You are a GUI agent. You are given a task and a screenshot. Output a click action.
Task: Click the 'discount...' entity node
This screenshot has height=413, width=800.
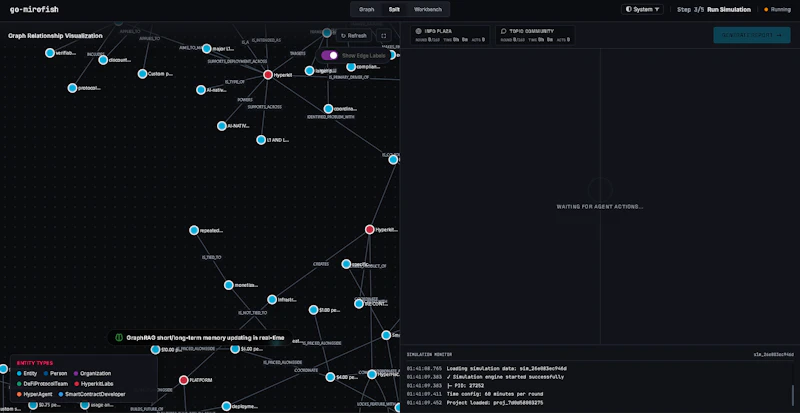(x=103, y=60)
